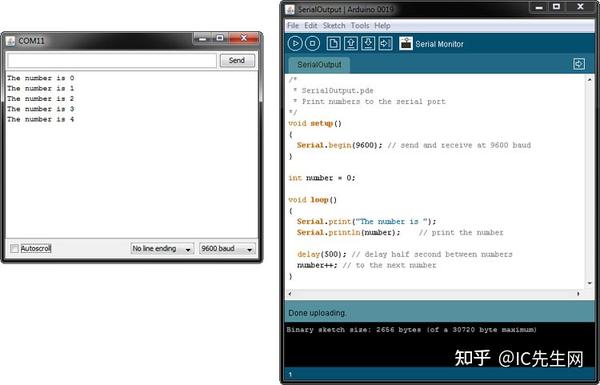Open the Sketch menu

pos(334,26)
